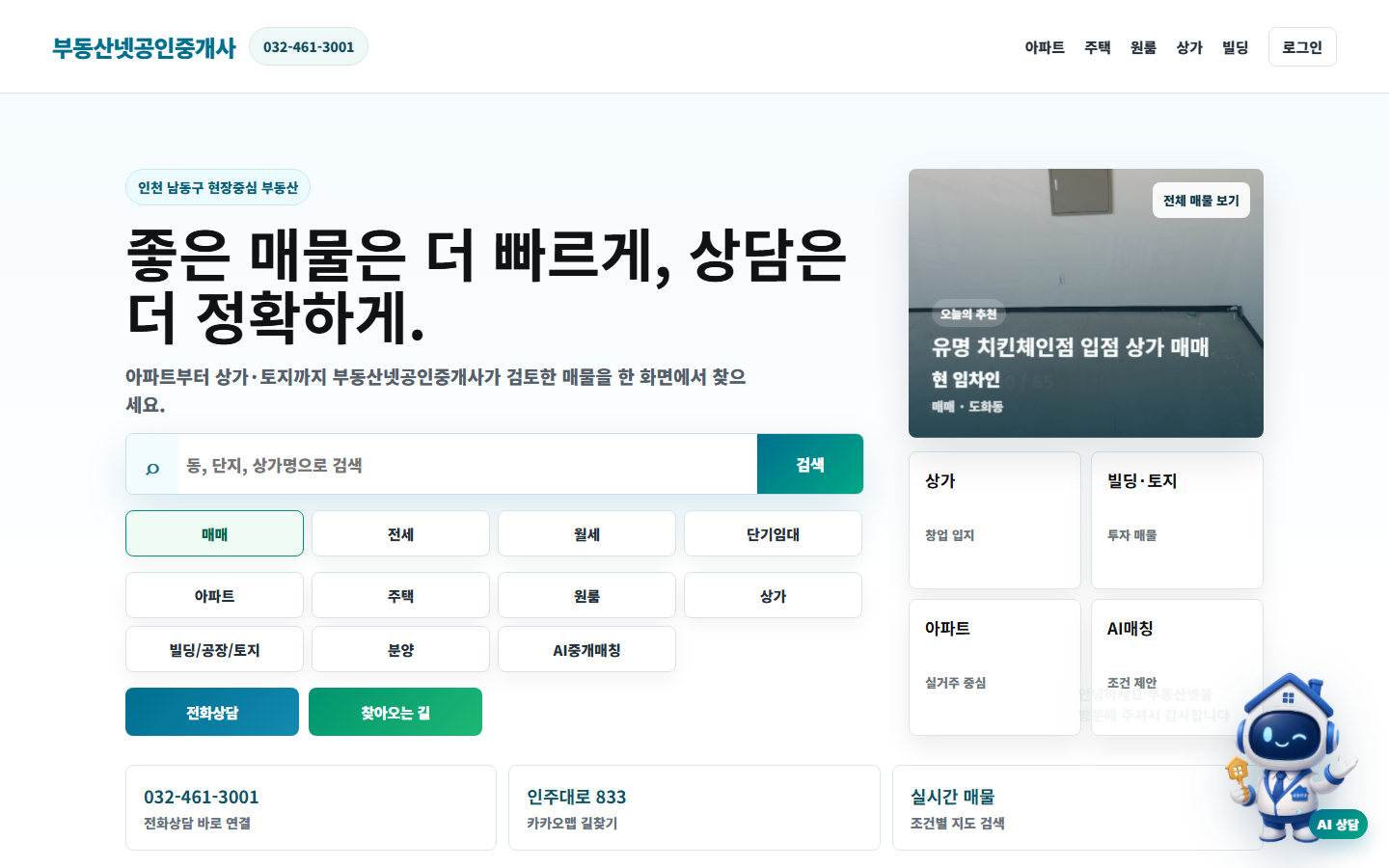This screenshot has width=1389, height=868.
Task: Choose the 주택 category chip below deal types
Action: point(400,595)
